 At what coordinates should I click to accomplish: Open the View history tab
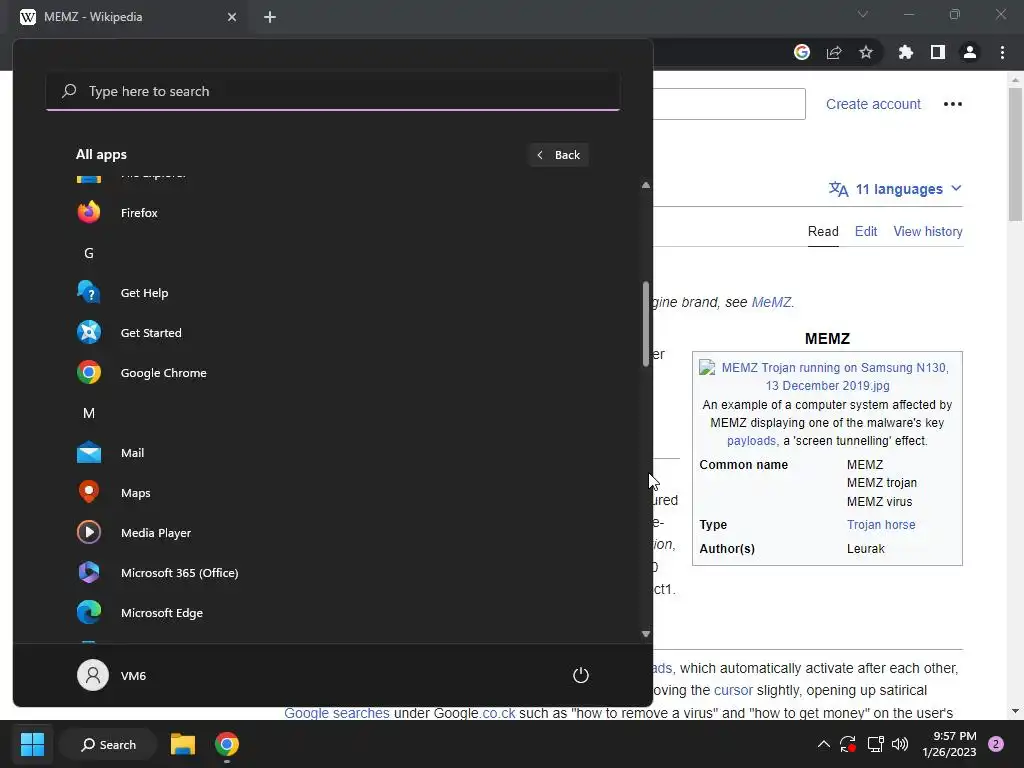pos(928,231)
